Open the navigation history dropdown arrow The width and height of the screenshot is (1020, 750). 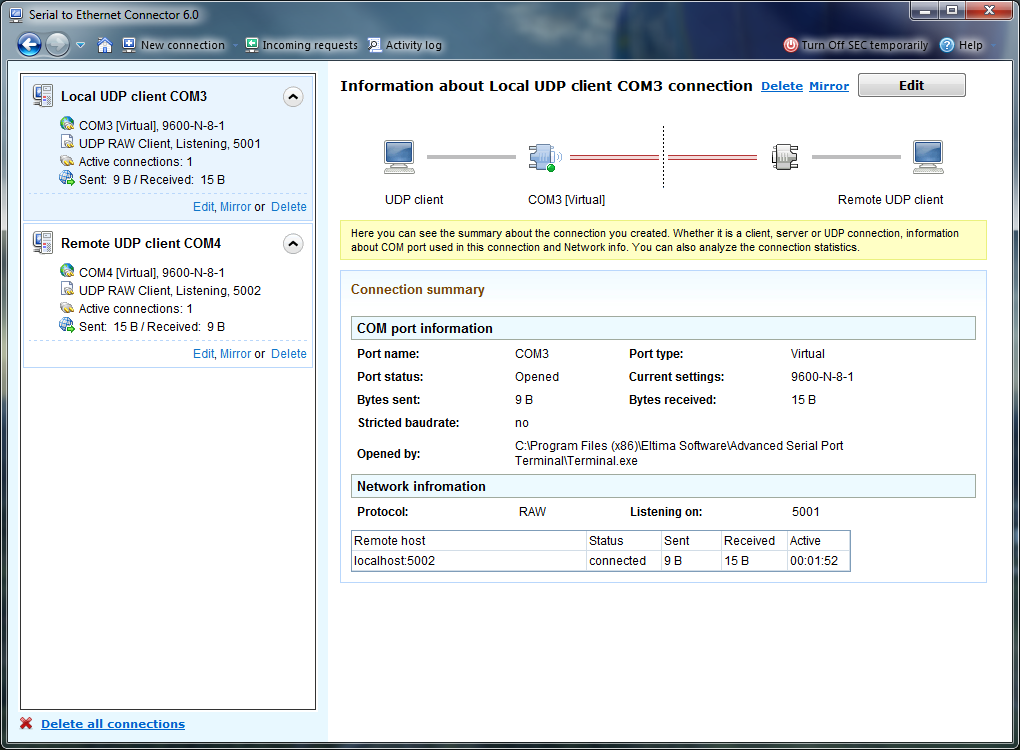point(81,45)
